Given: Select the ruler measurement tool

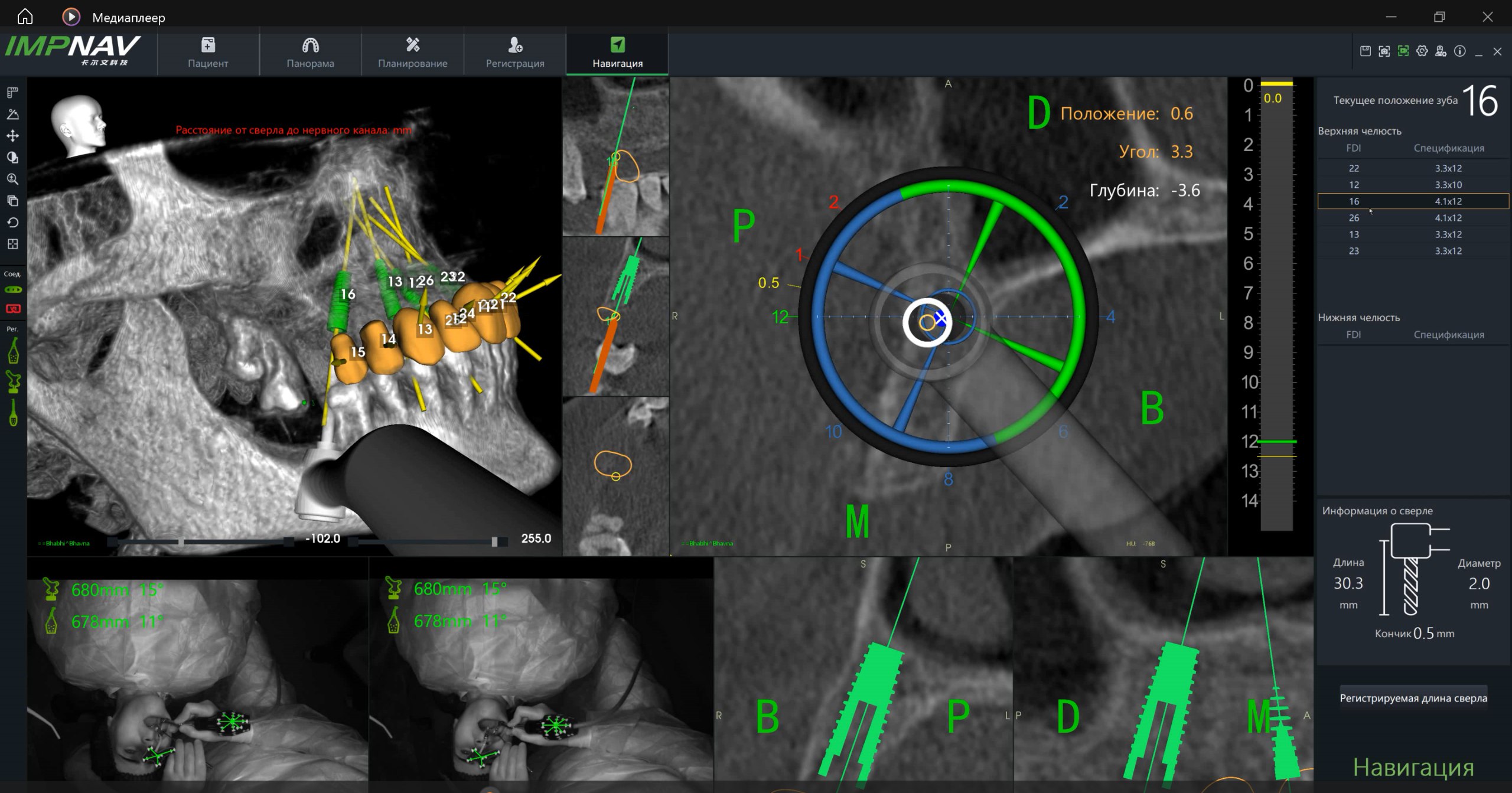Looking at the screenshot, I should point(12,93).
